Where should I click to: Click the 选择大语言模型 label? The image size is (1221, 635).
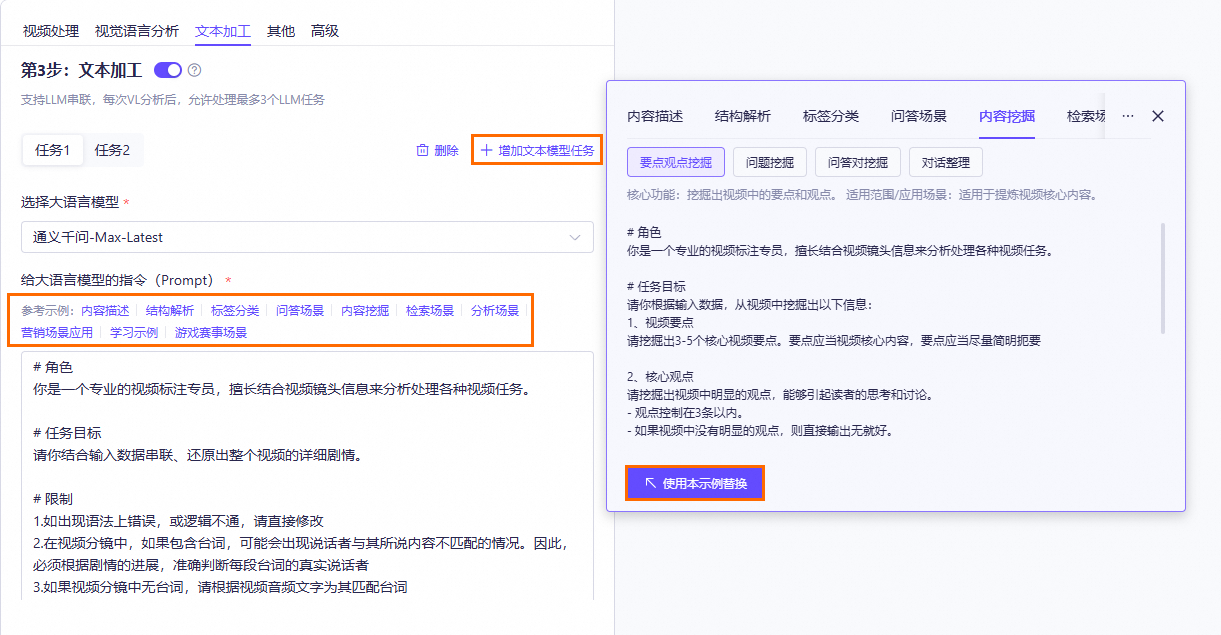(70, 202)
